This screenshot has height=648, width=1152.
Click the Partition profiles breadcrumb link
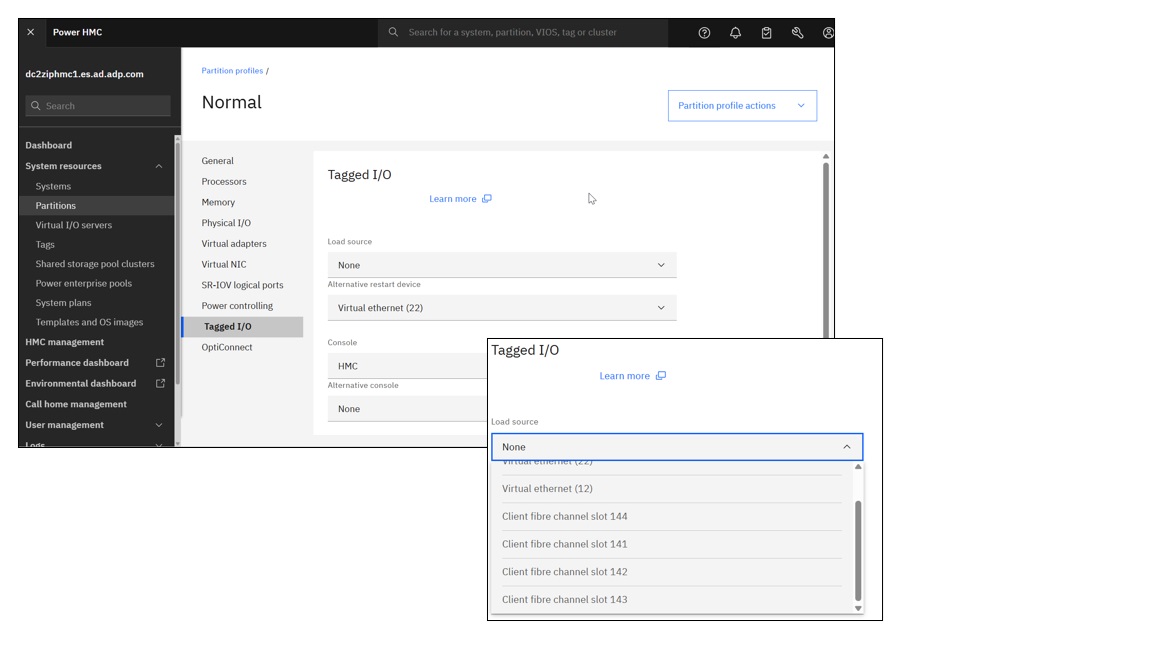tap(232, 71)
